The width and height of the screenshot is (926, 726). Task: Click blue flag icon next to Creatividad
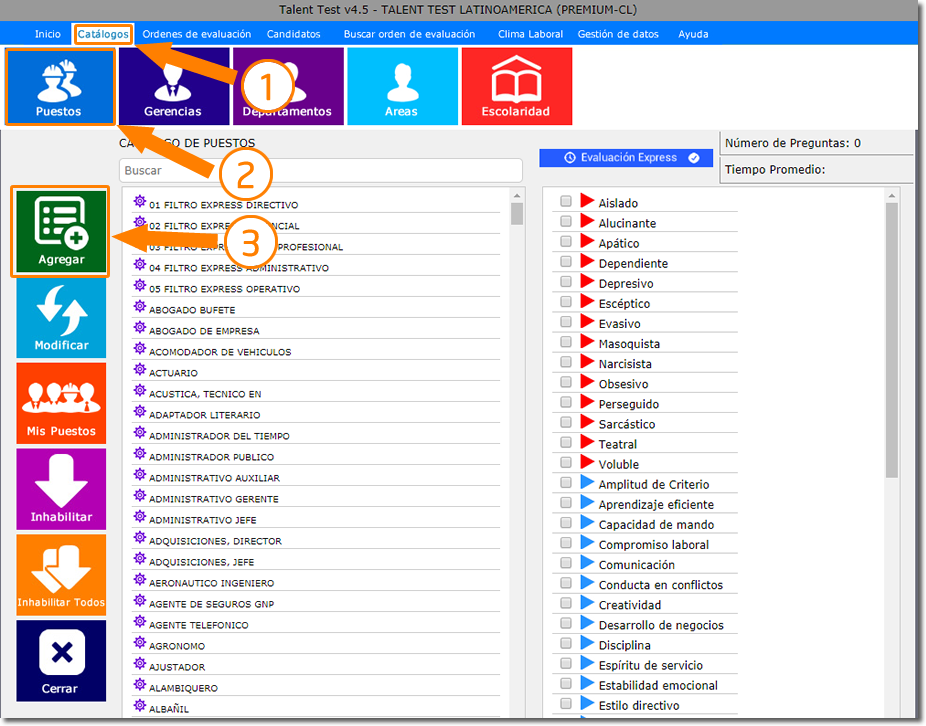587,603
